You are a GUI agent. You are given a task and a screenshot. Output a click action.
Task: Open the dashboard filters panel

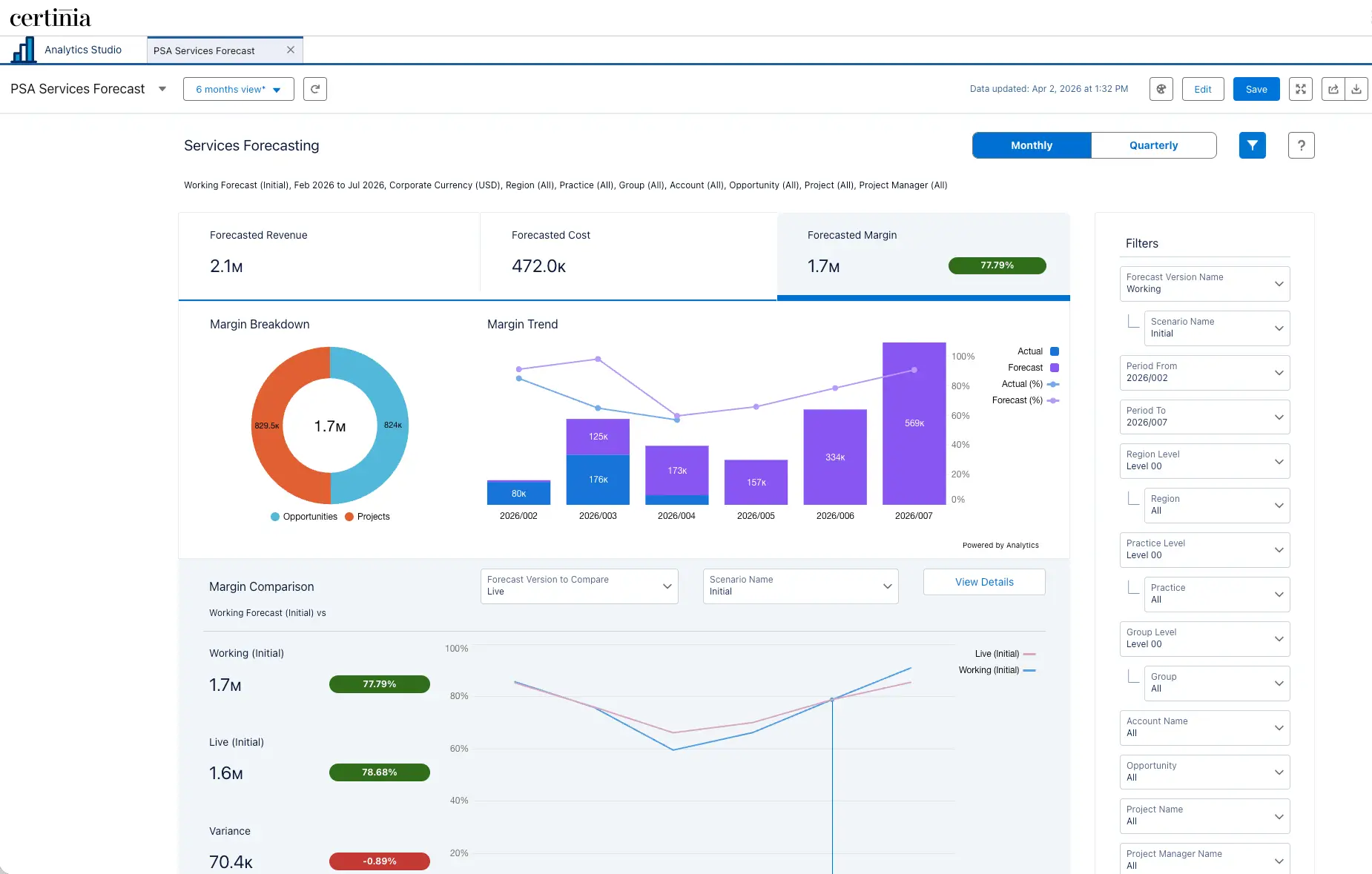coord(1252,145)
